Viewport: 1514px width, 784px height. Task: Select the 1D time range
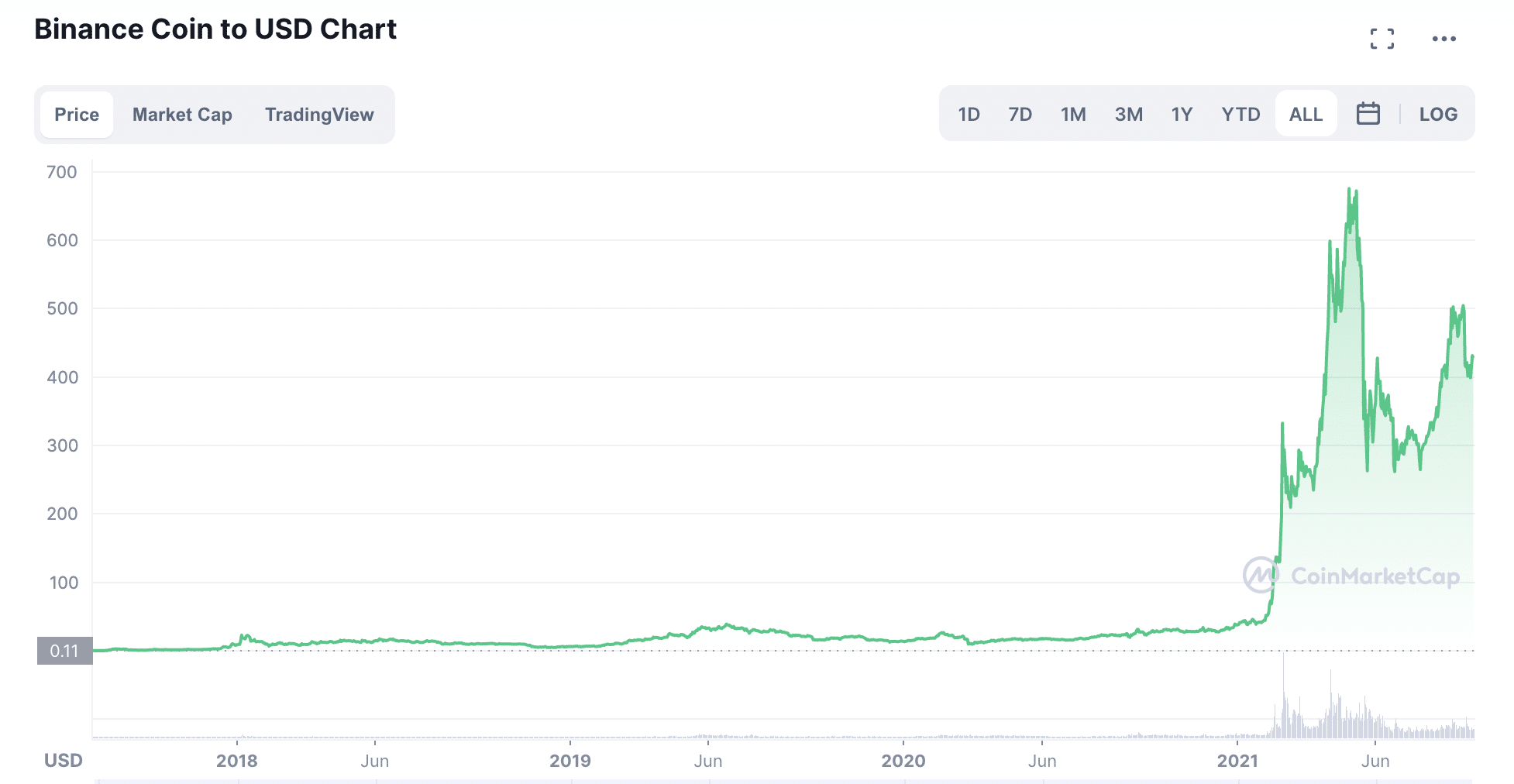(969, 115)
